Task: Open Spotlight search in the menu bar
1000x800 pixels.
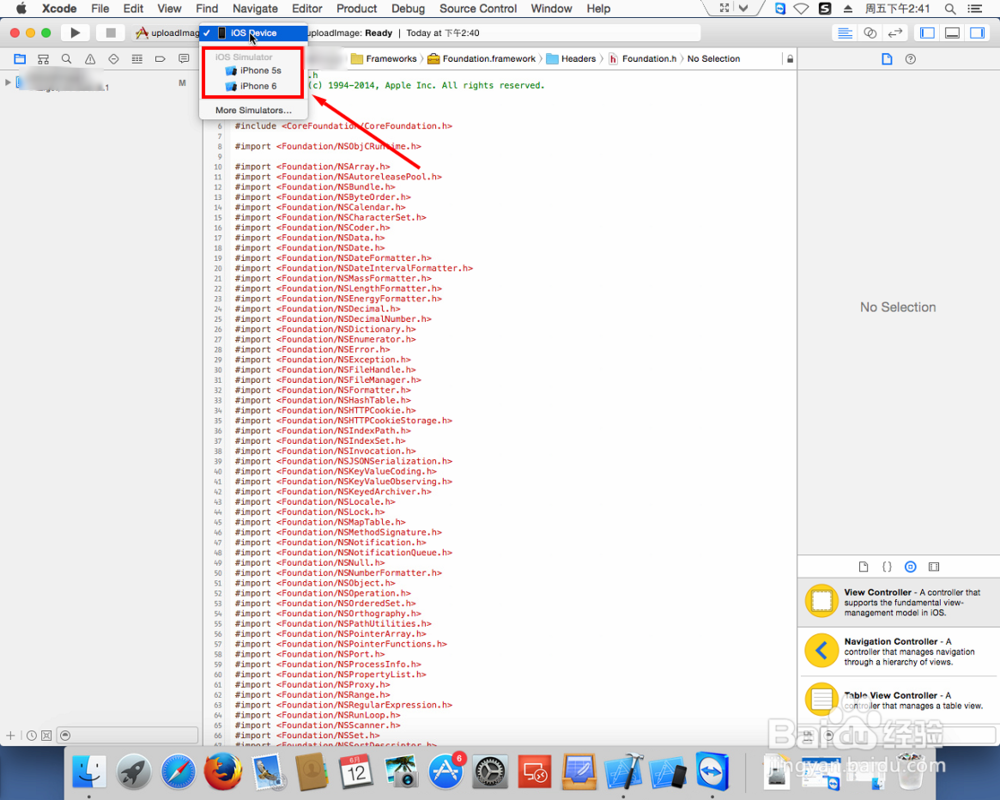Action: (x=950, y=8)
